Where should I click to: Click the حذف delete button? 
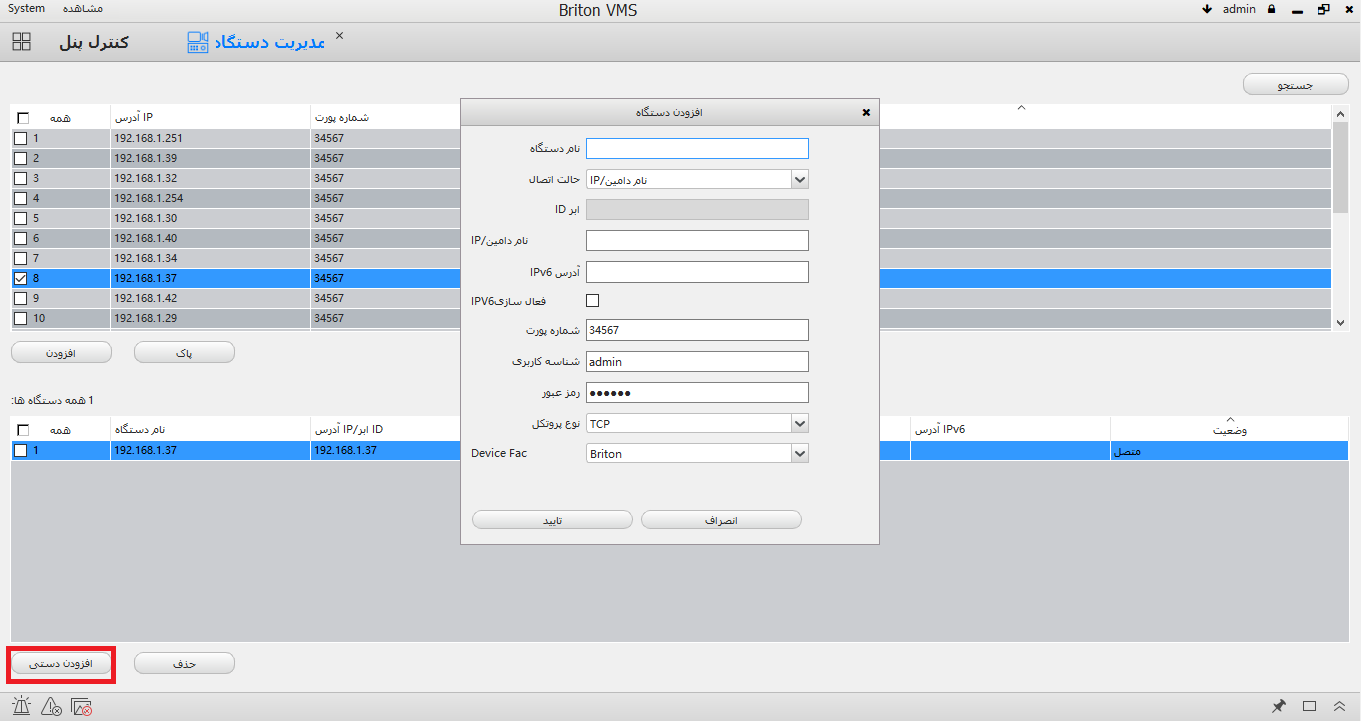184,664
